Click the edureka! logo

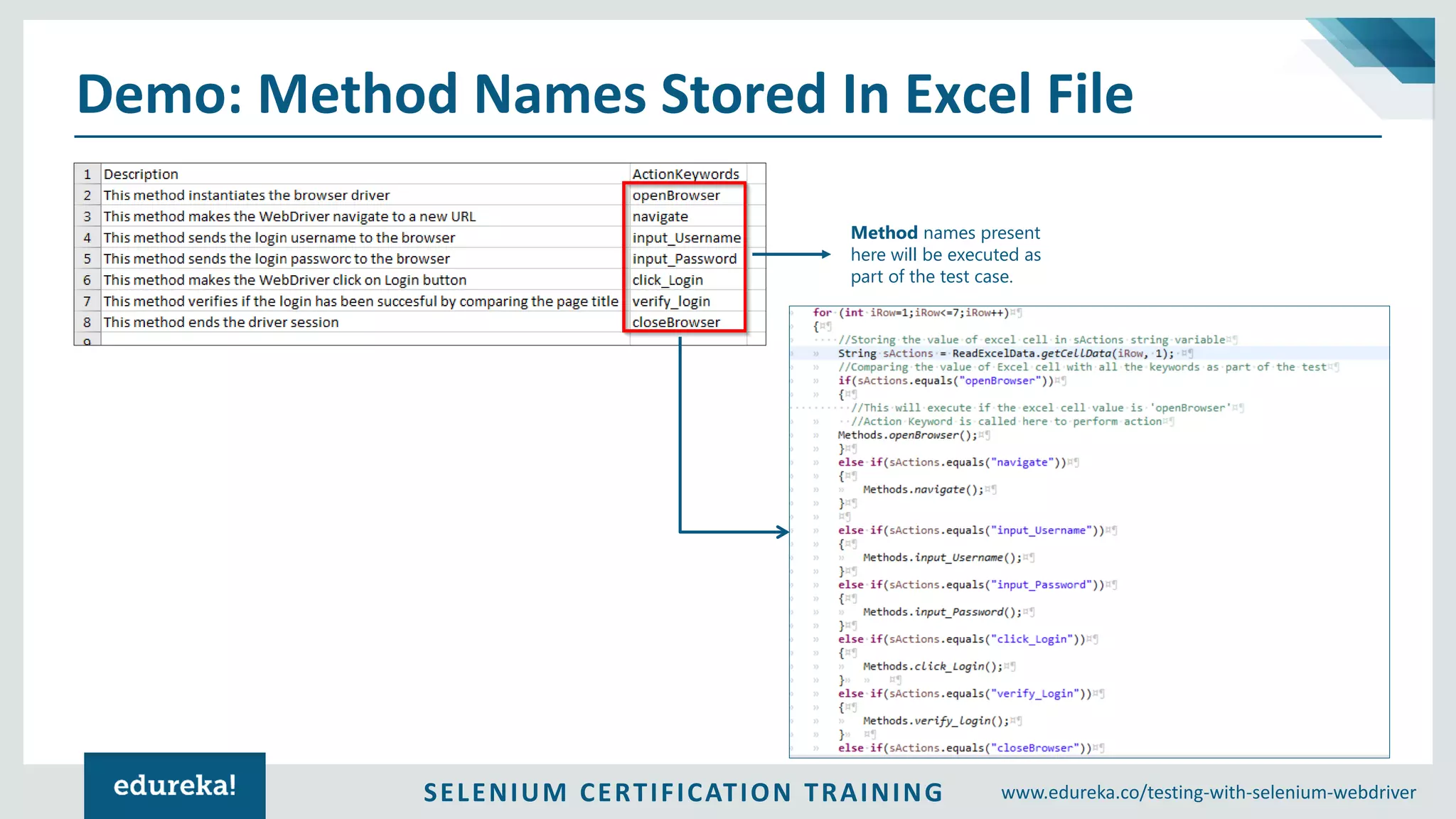pos(175,786)
